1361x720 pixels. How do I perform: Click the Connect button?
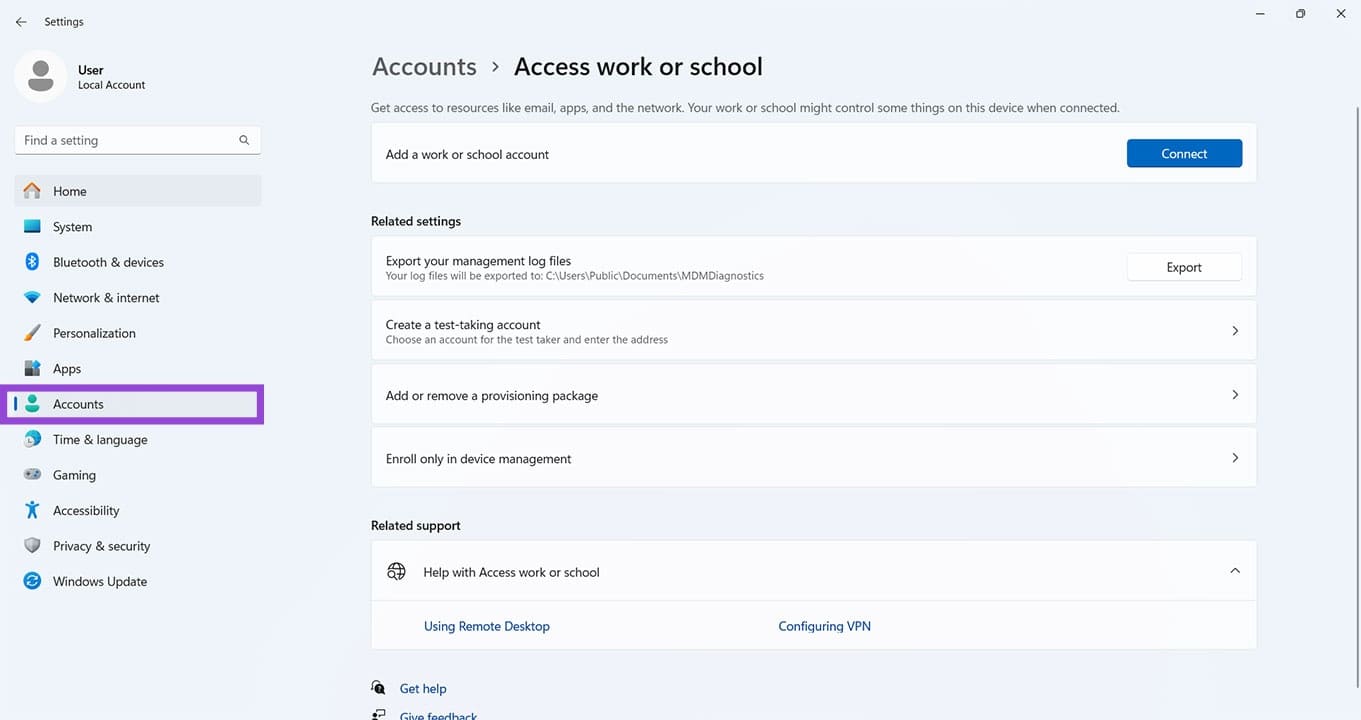1184,153
